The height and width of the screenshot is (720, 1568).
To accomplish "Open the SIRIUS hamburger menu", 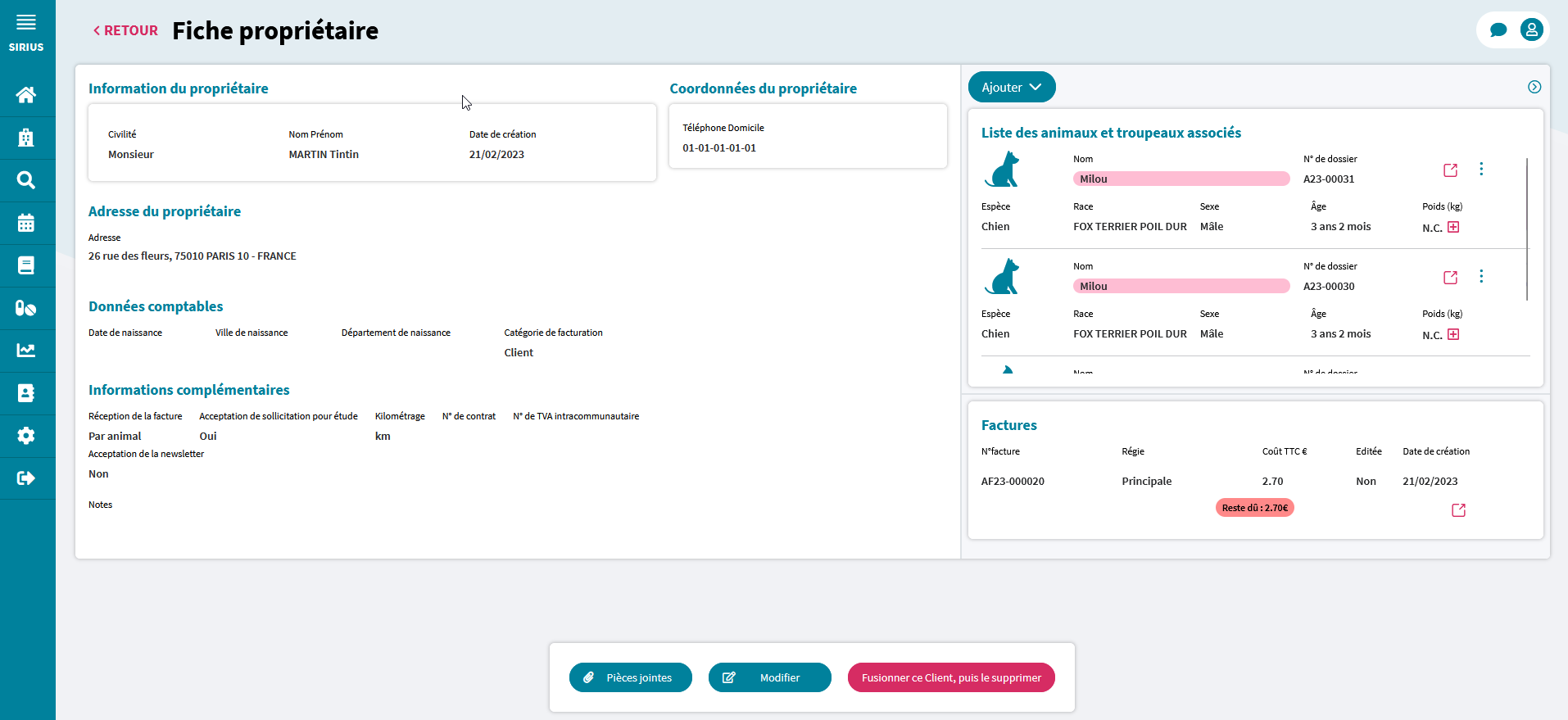I will pyautogui.click(x=26, y=23).
